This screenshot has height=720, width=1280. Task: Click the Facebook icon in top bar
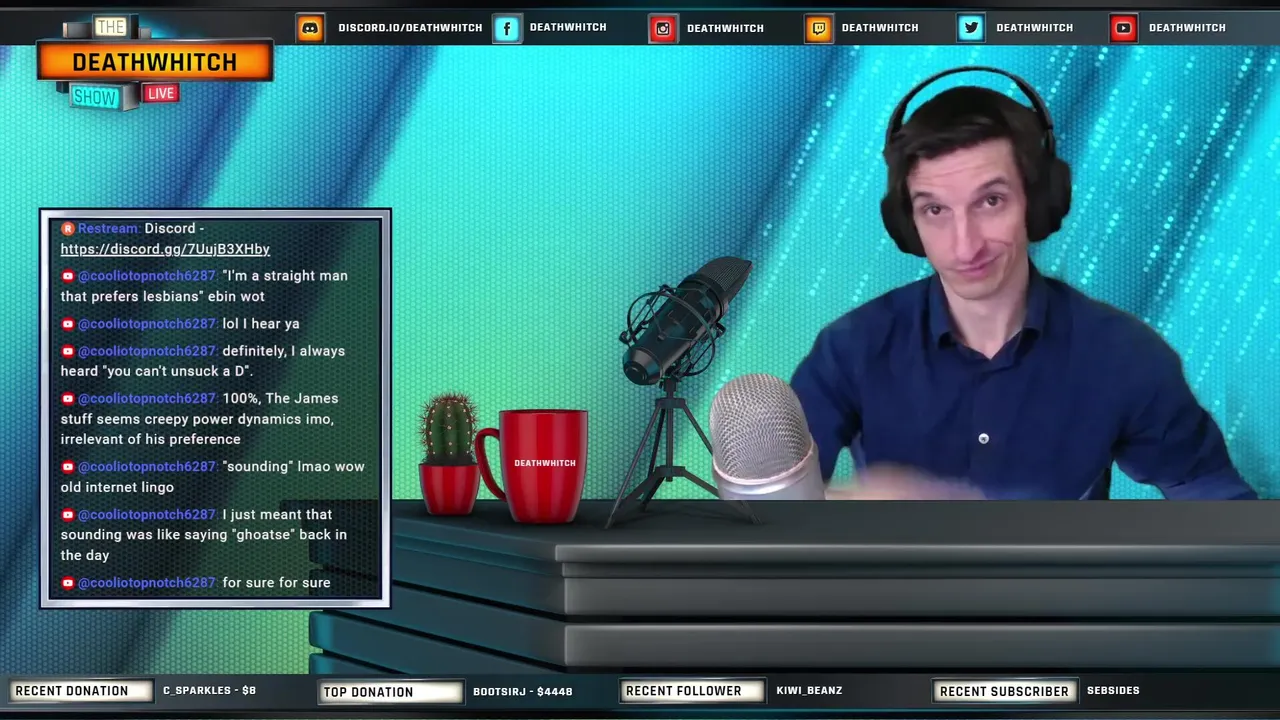(507, 28)
